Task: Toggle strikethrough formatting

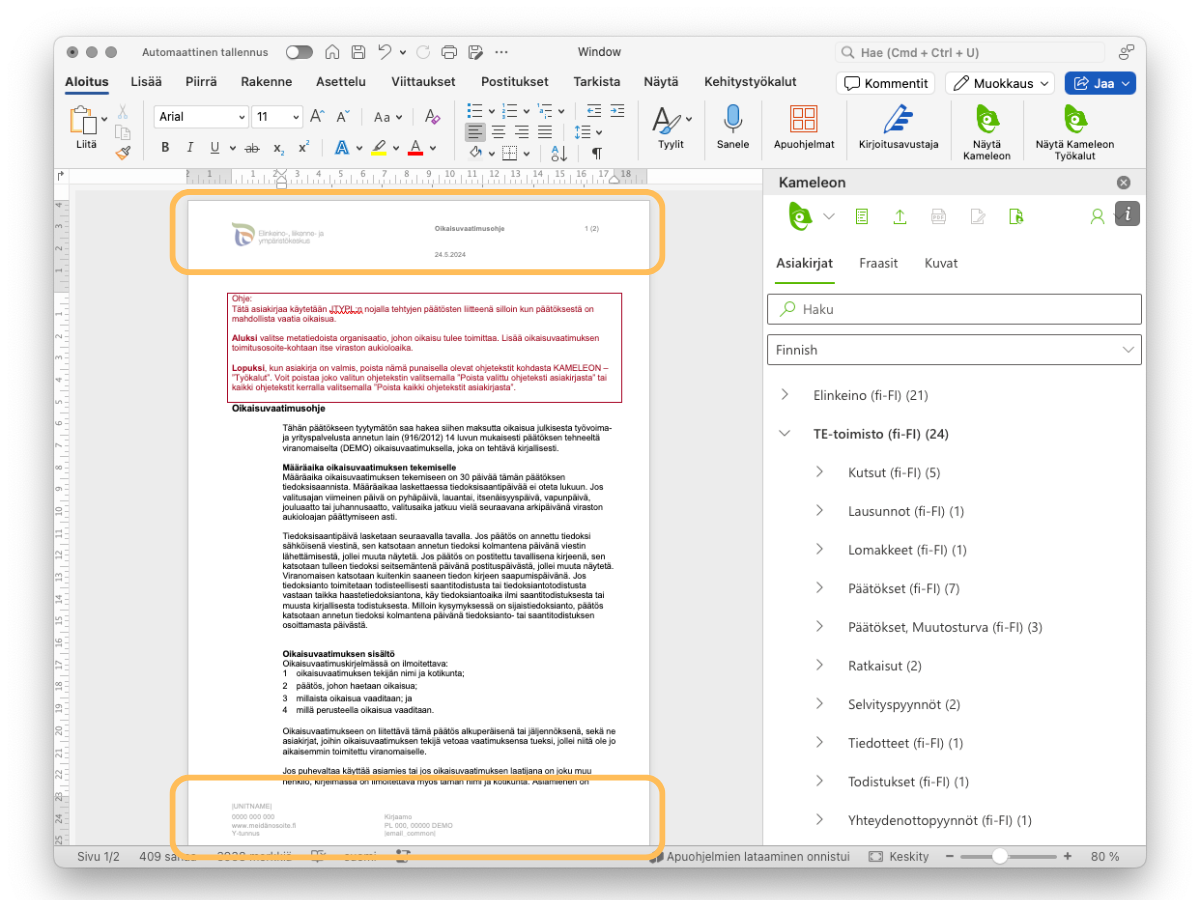Action: [x=252, y=148]
